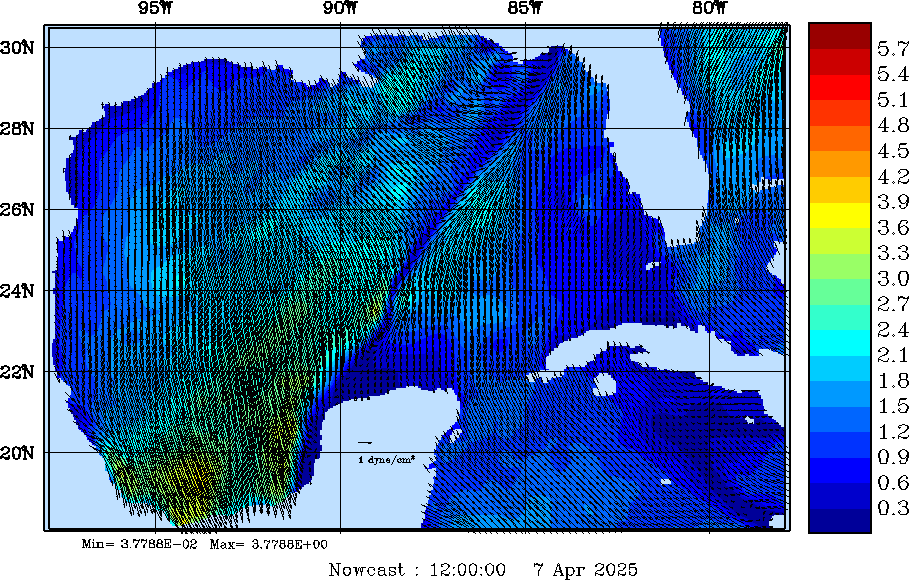
Task: Click the 0.9 colorbar label
Action: [893, 457]
